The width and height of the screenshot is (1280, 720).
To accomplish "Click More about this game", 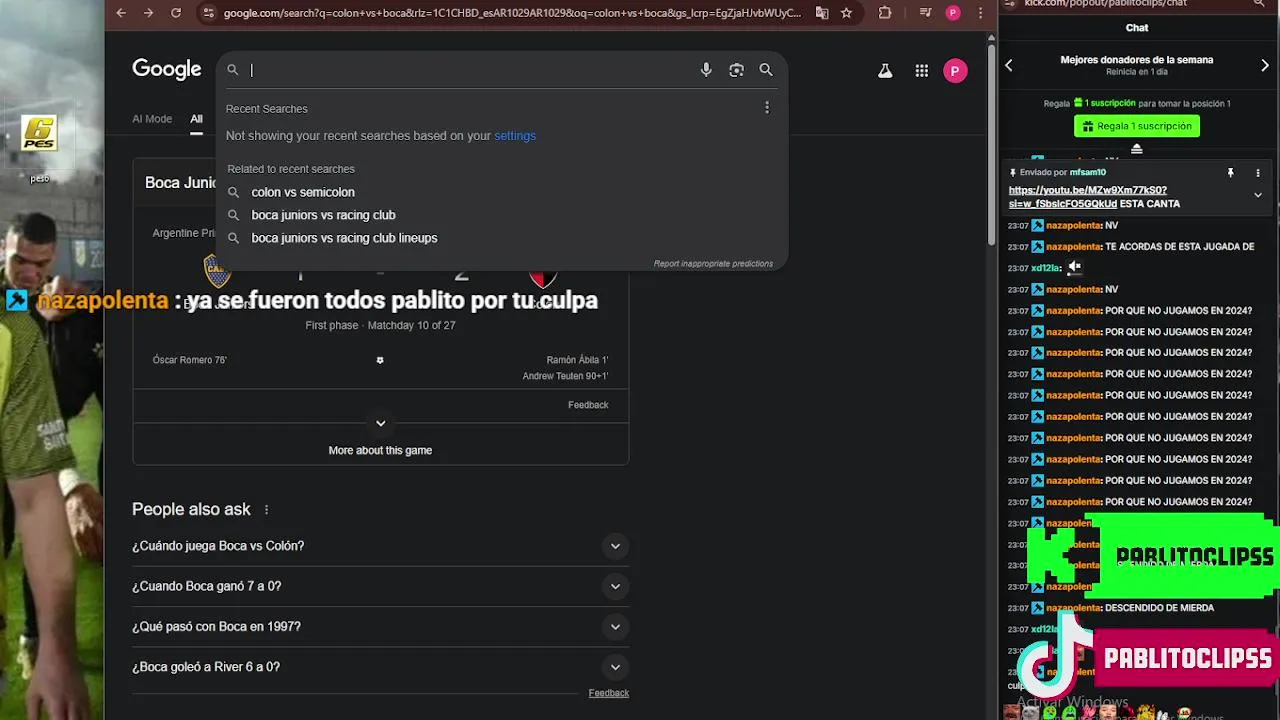I will [380, 450].
